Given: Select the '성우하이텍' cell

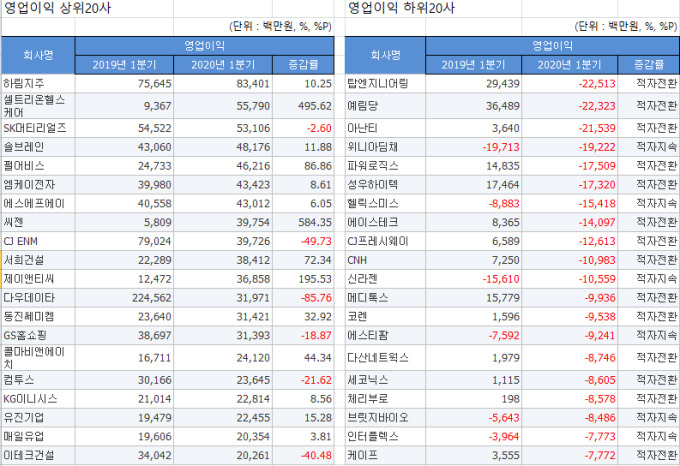Looking at the screenshot, I should (385, 185).
